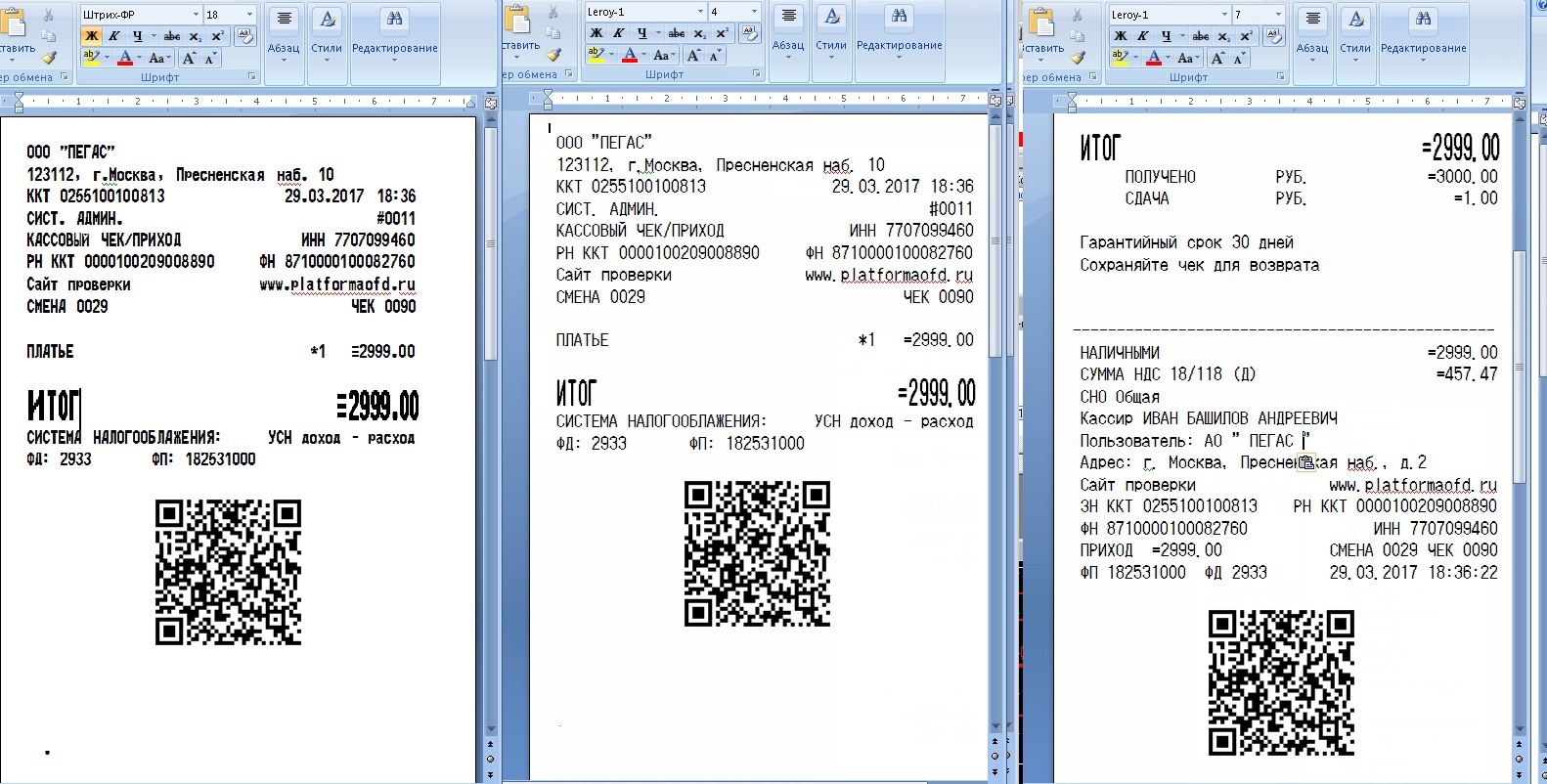Open Шрифт dialog launcher in the left window
The width and height of the screenshot is (1547, 784).
click(251, 76)
